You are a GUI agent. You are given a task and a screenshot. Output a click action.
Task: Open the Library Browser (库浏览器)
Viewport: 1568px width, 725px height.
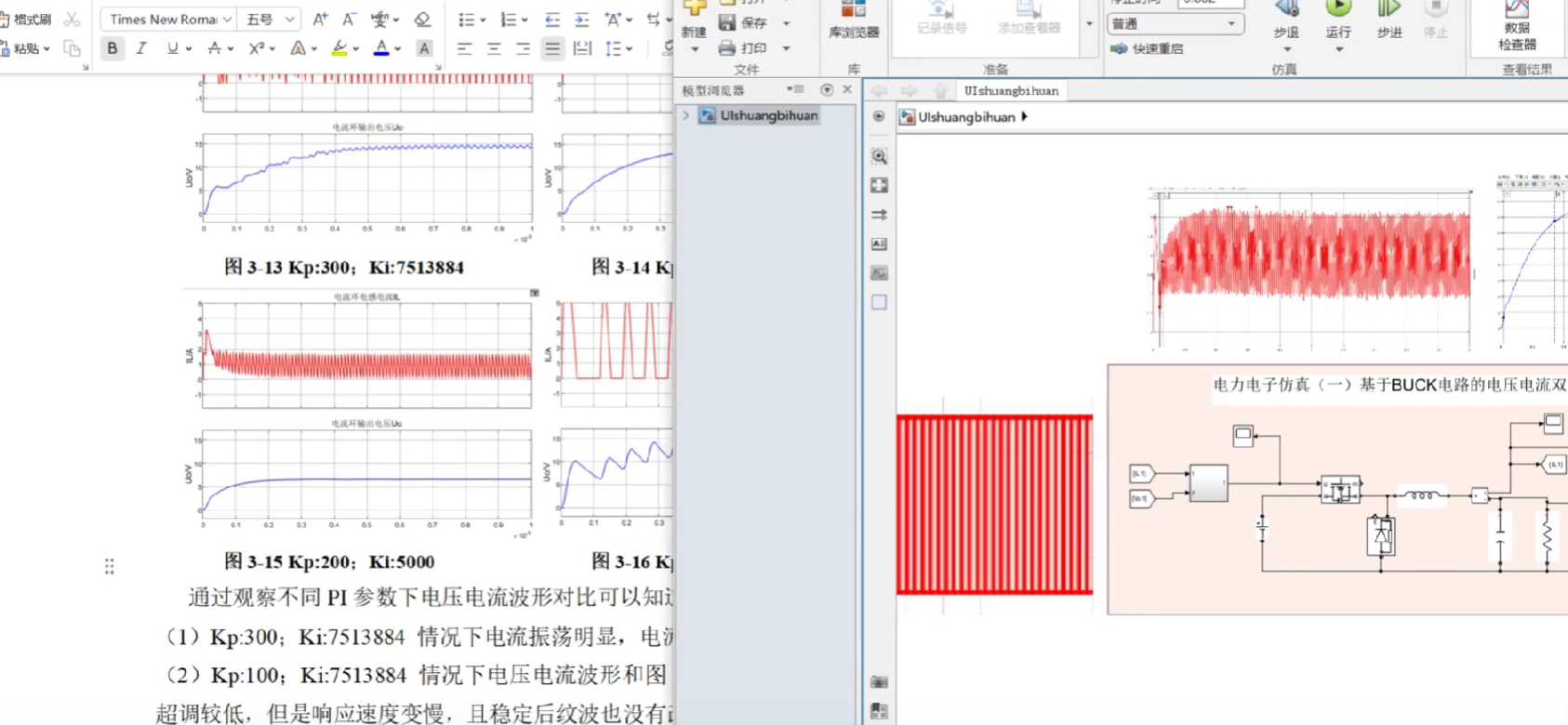pos(853,20)
